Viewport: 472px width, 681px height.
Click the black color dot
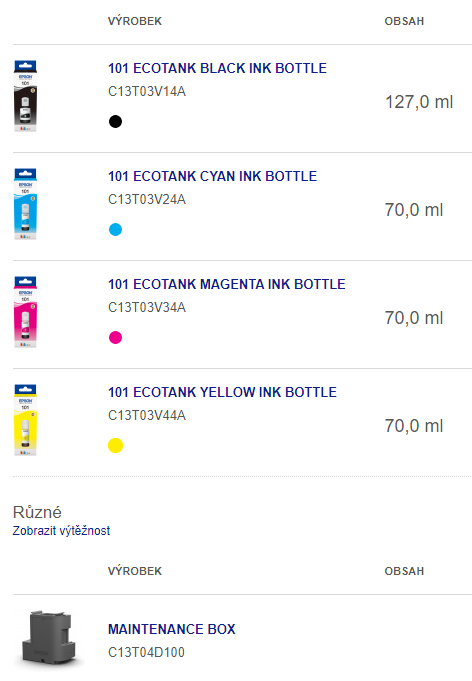click(x=116, y=122)
